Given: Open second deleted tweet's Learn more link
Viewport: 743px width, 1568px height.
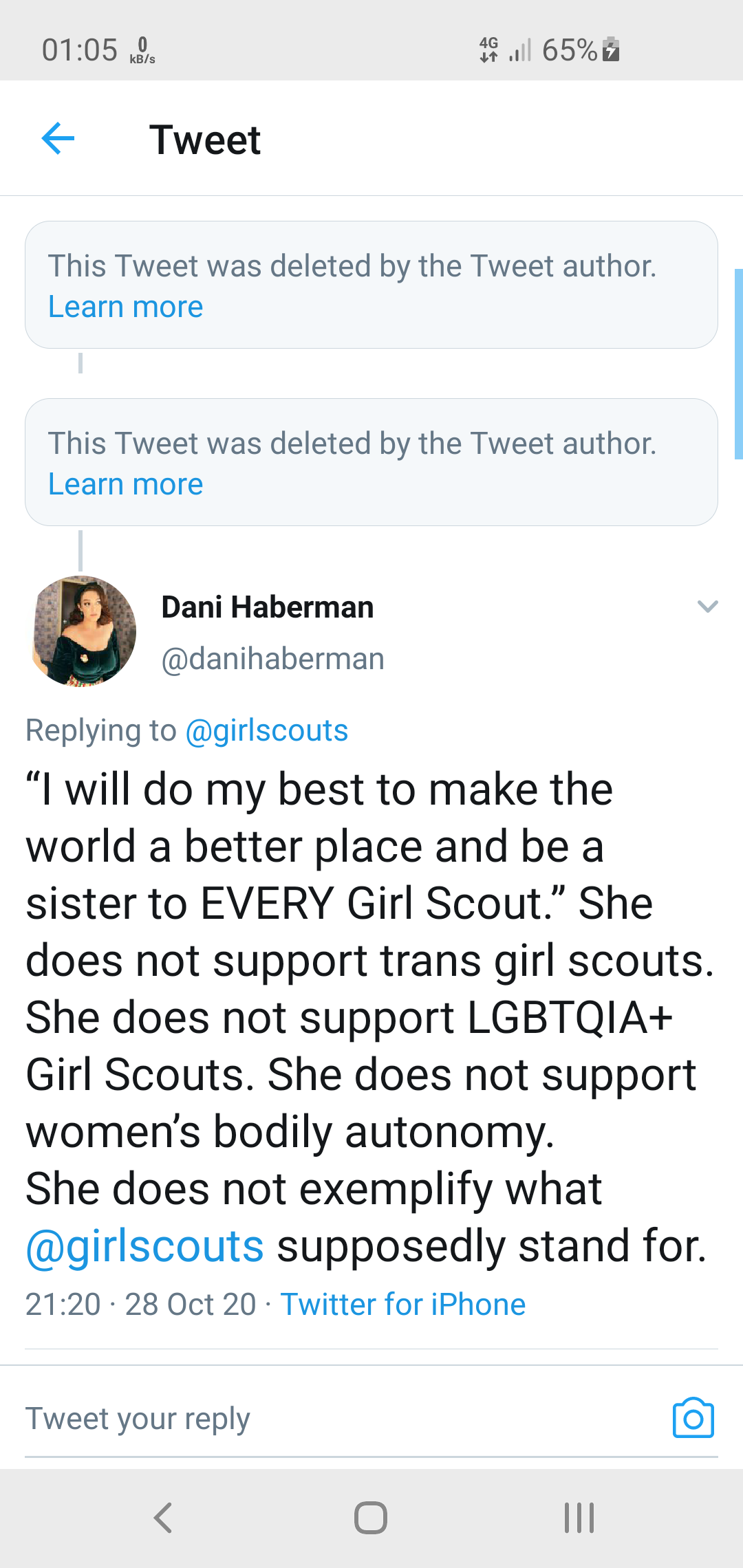Looking at the screenshot, I should click(x=126, y=484).
